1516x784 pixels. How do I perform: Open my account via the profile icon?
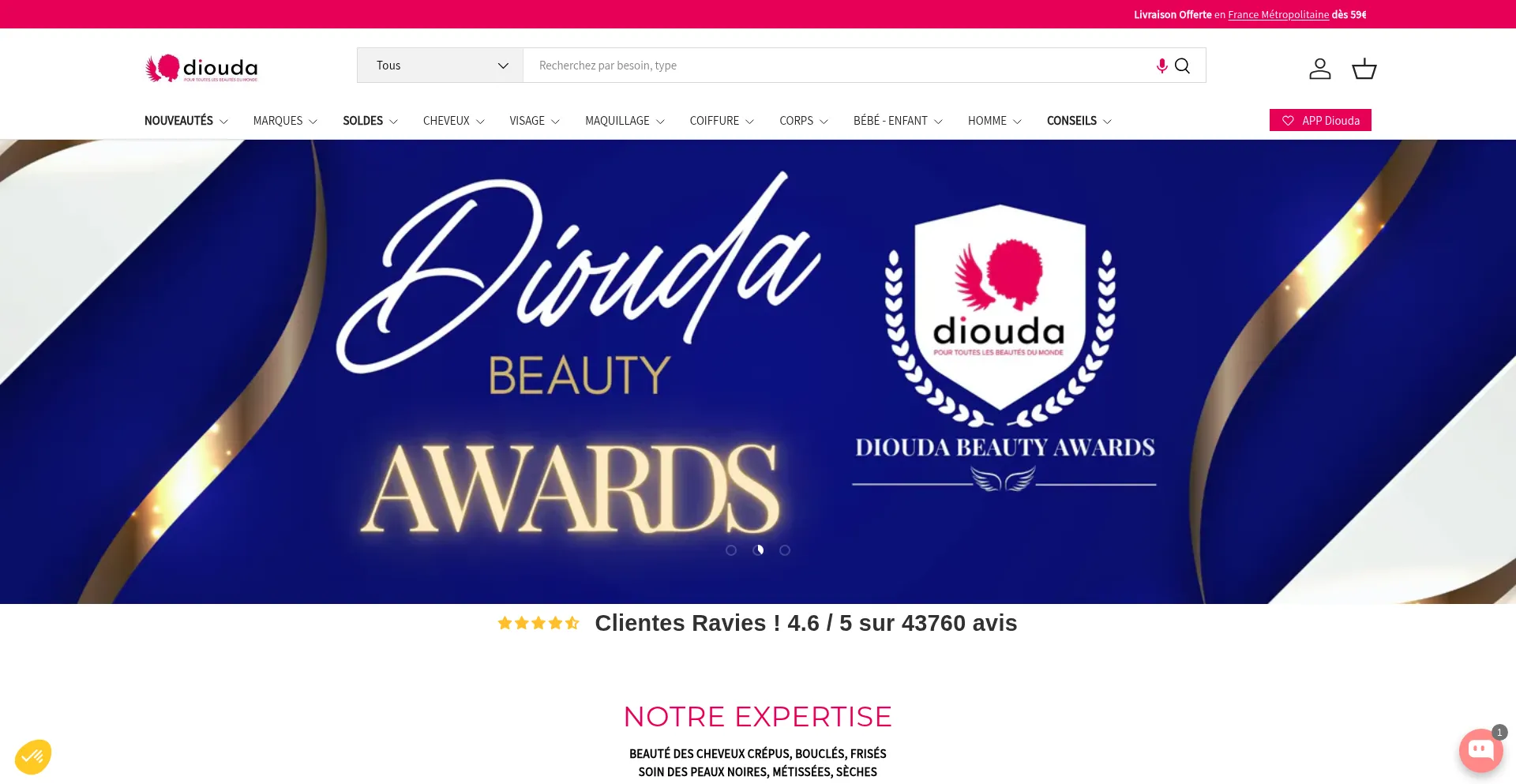tap(1319, 69)
